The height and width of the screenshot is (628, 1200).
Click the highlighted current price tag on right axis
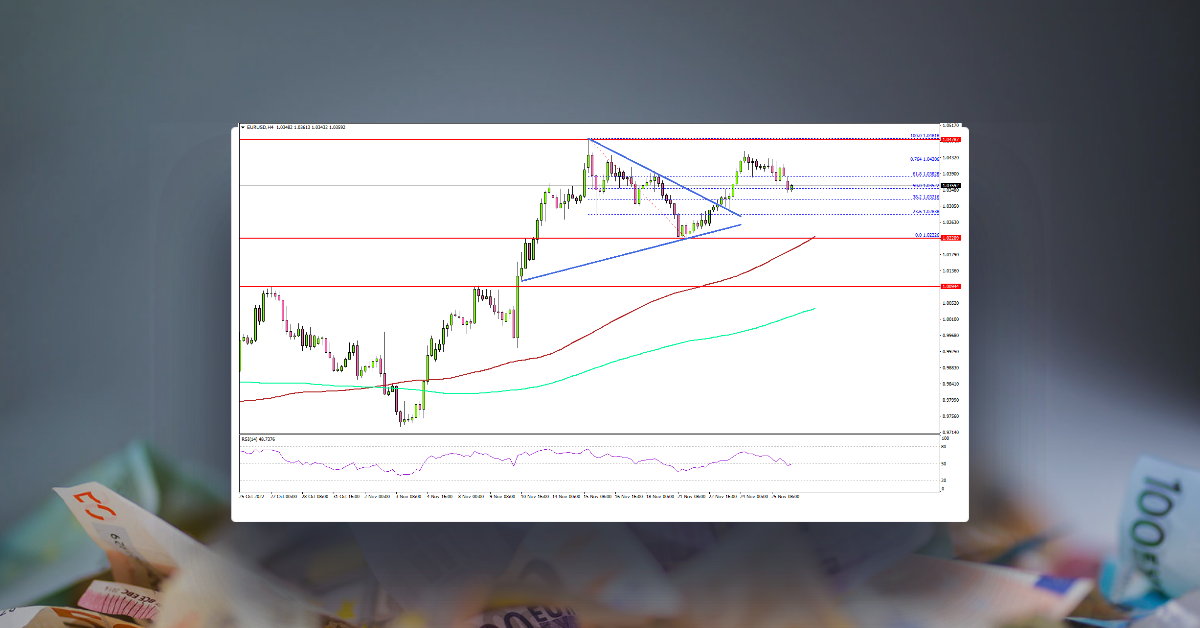click(948, 184)
